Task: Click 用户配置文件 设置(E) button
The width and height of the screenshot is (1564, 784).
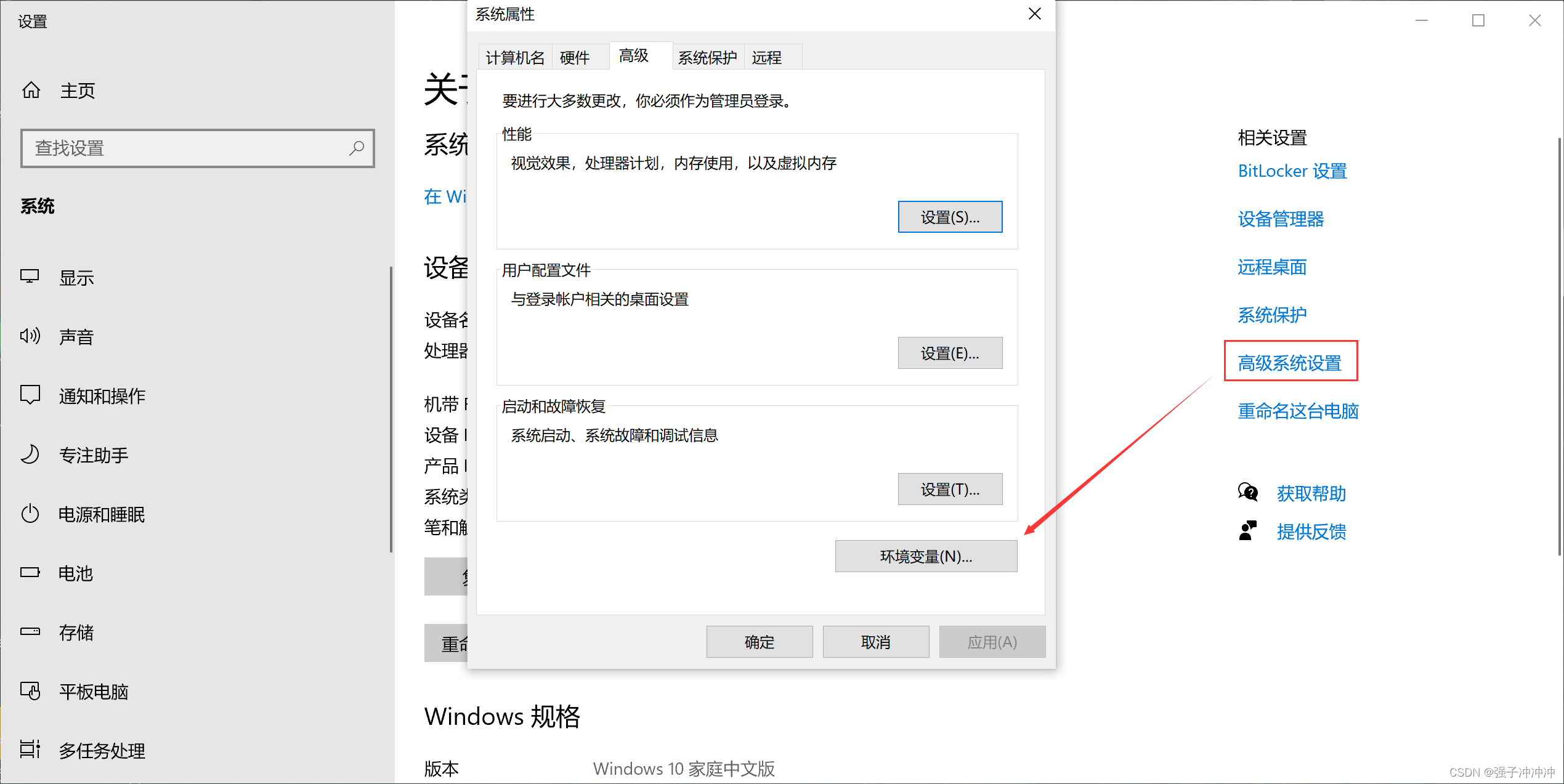Action: [x=951, y=352]
